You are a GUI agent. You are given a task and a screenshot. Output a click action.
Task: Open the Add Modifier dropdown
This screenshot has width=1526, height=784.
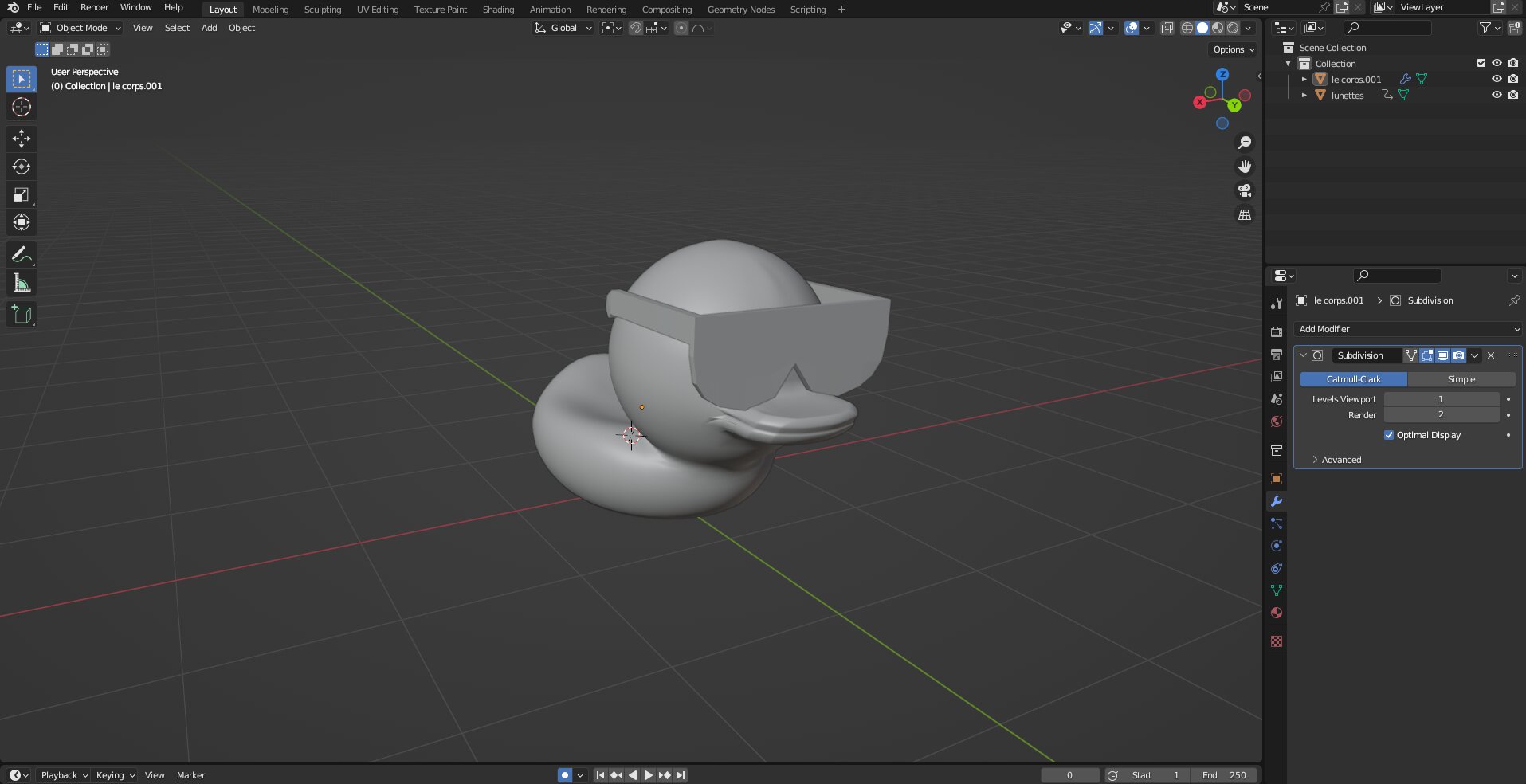[x=1407, y=329]
